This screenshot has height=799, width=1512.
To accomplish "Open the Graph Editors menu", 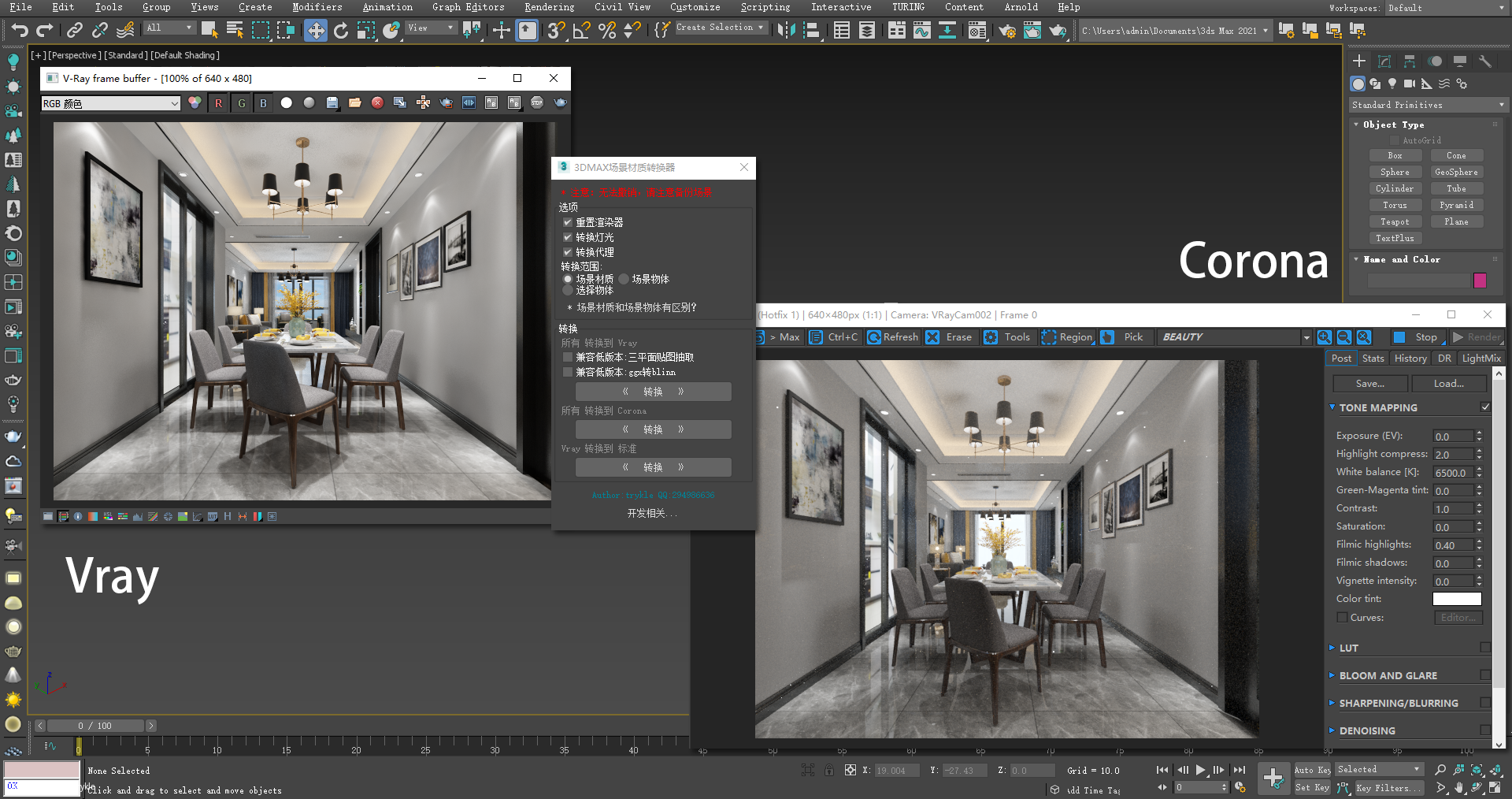I will pyautogui.click(x=468, y=7).
